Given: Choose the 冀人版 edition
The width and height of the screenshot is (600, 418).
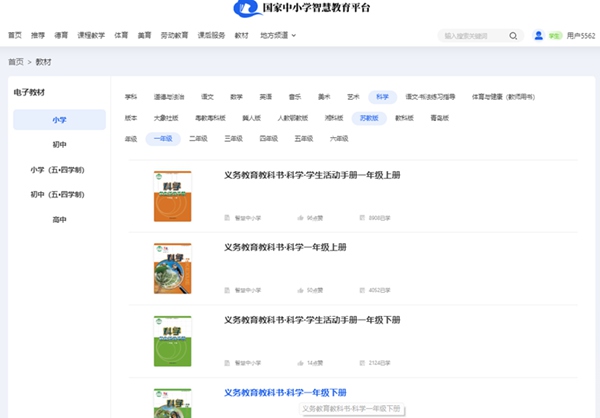Looking at the screenshot, I should [251, 118].
